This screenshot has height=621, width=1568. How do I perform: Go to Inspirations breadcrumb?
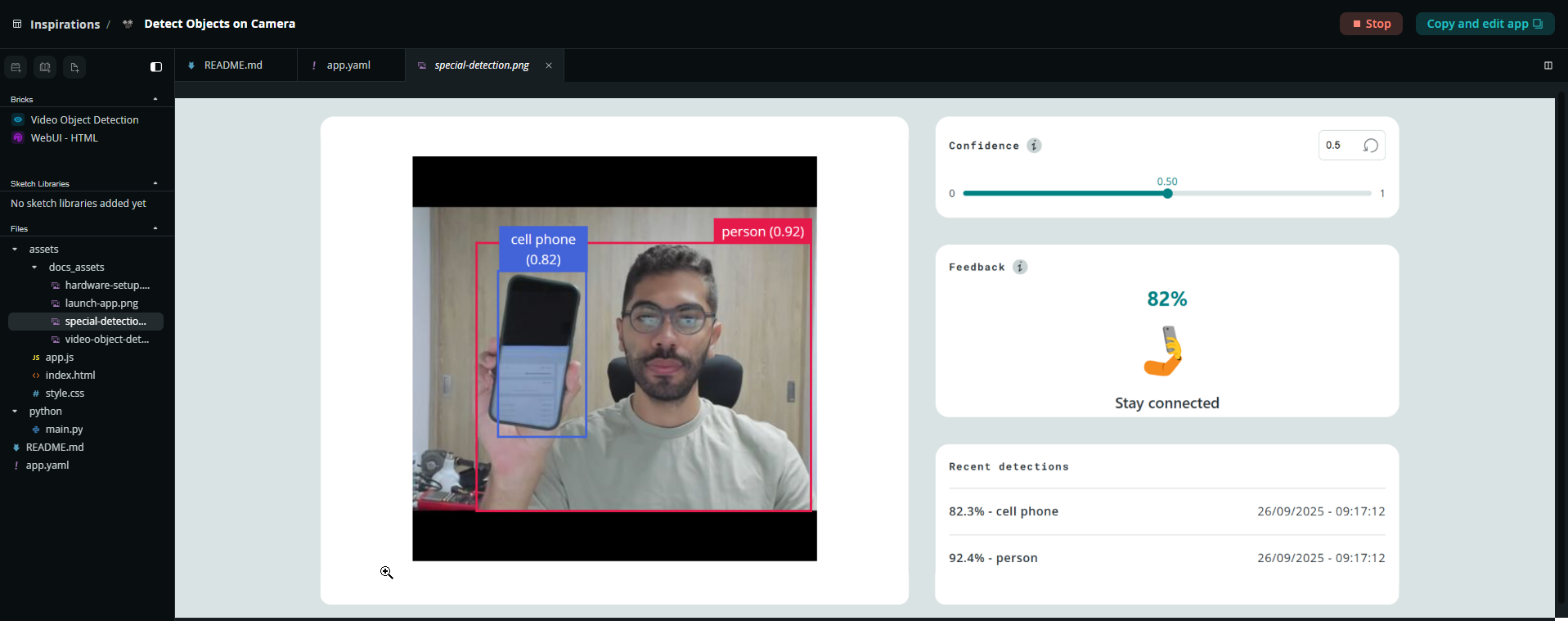click(x=65, y=25)
